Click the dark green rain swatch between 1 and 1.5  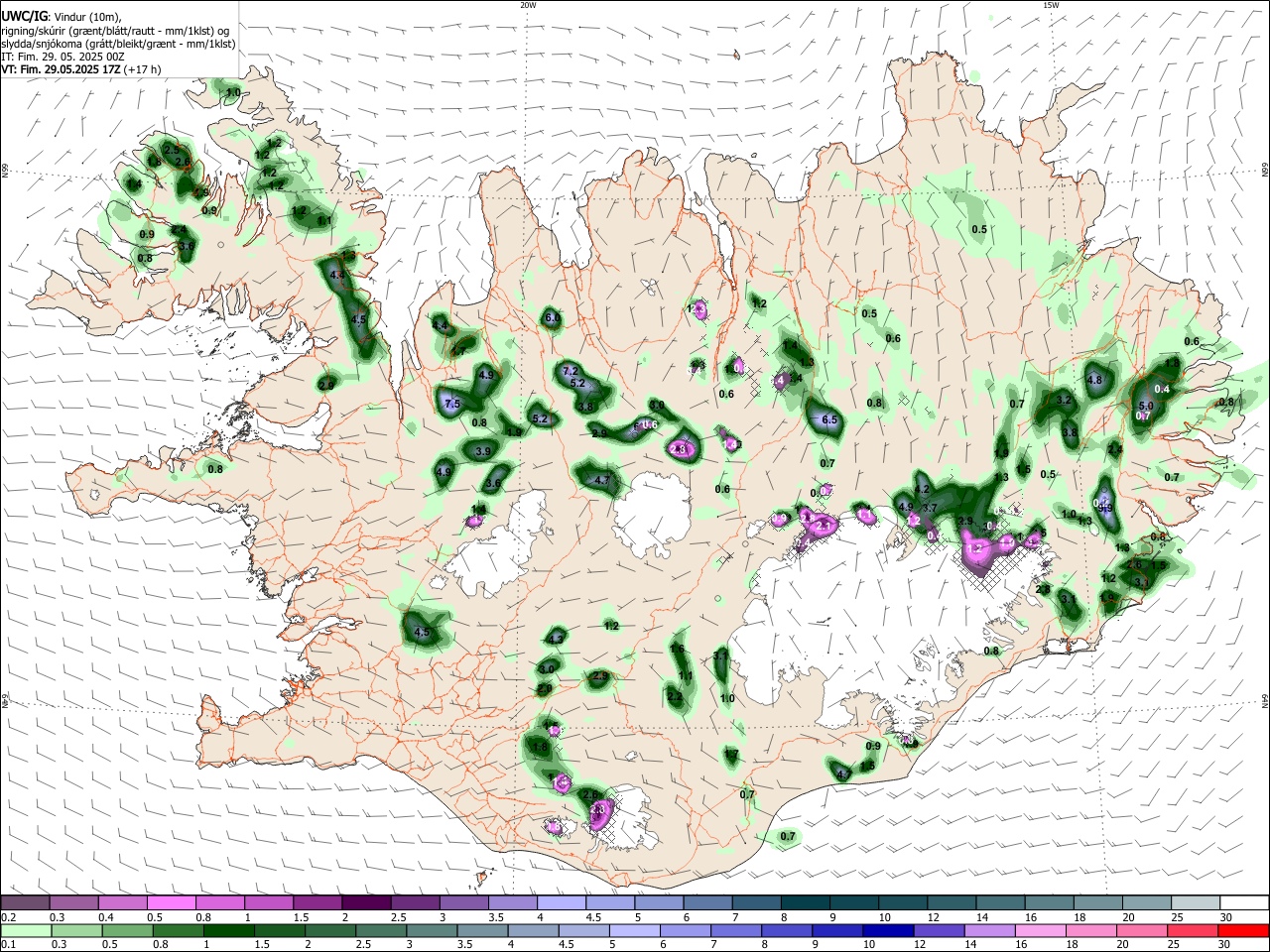point(228,930)
